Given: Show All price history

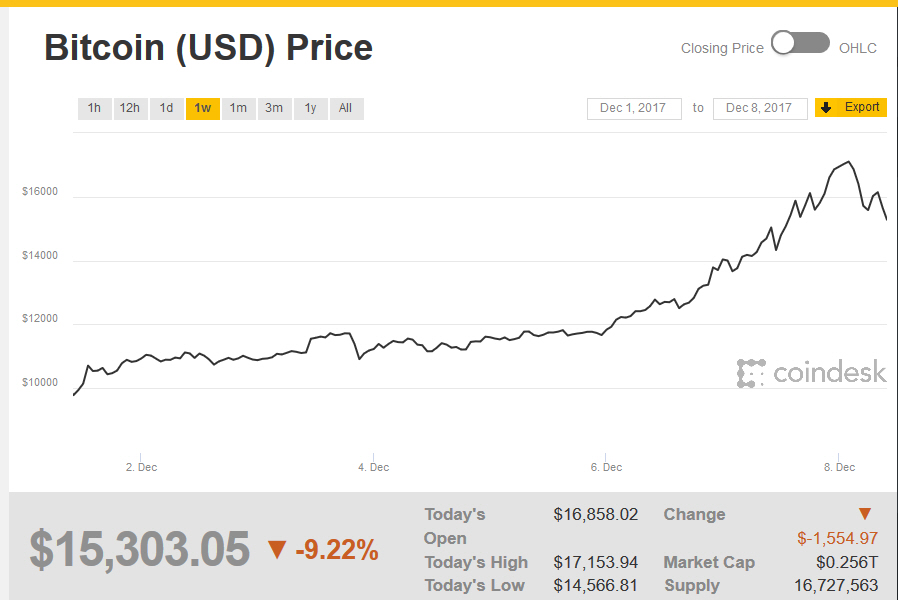Looking at the screenshot, I should click(345, 108).
